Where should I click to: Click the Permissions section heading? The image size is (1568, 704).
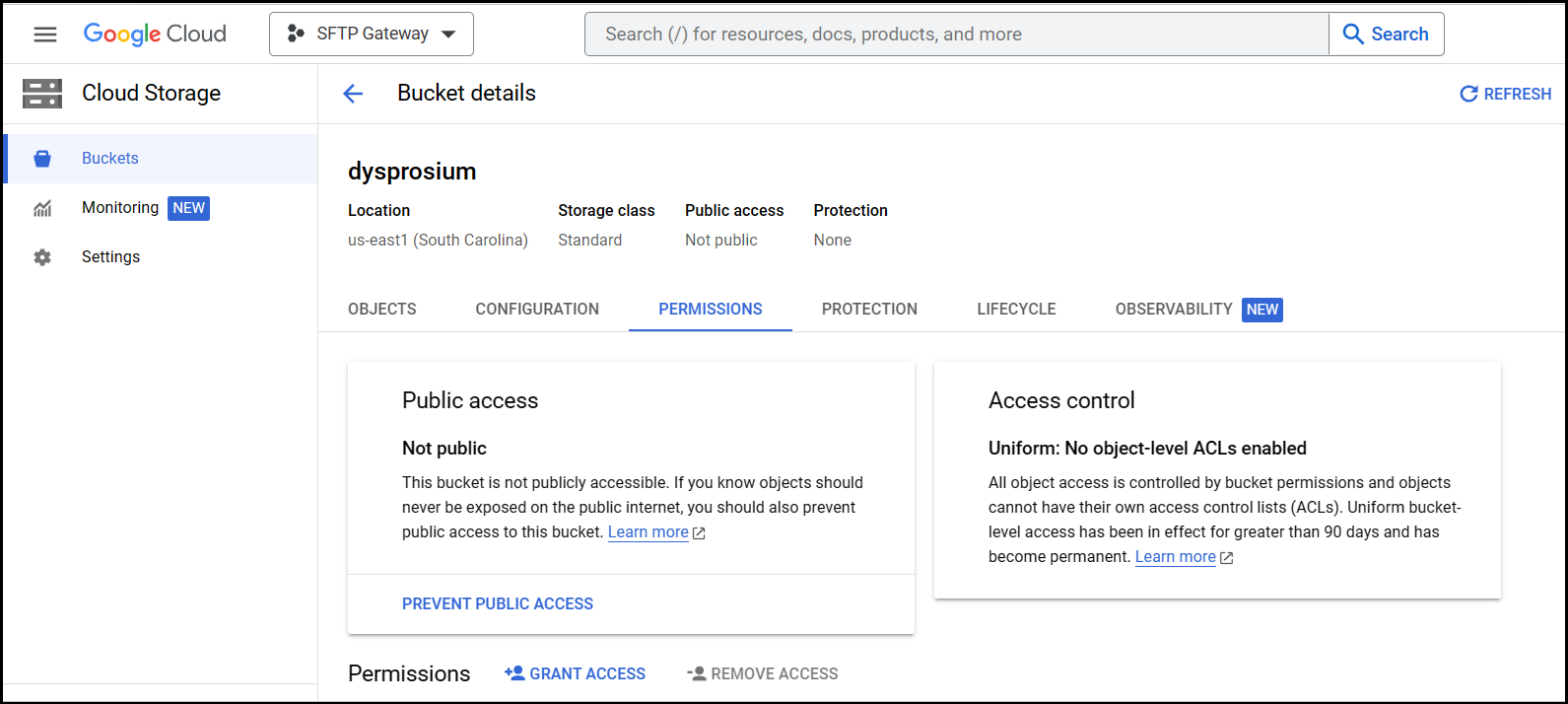click(409, 673)
